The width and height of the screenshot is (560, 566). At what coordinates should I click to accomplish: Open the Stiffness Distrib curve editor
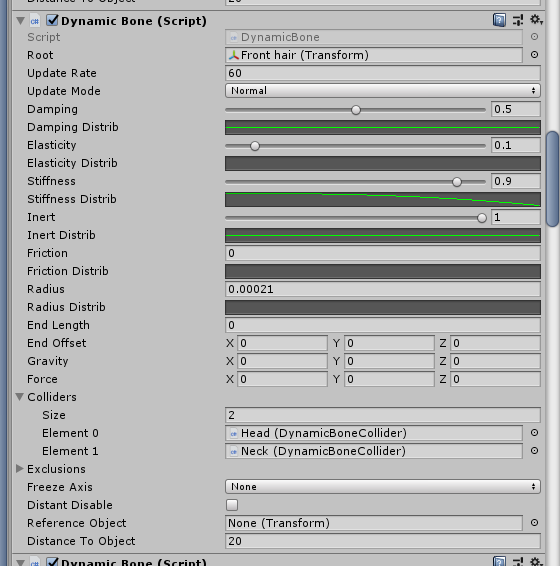pyautogui.click(x=383, y=199)
